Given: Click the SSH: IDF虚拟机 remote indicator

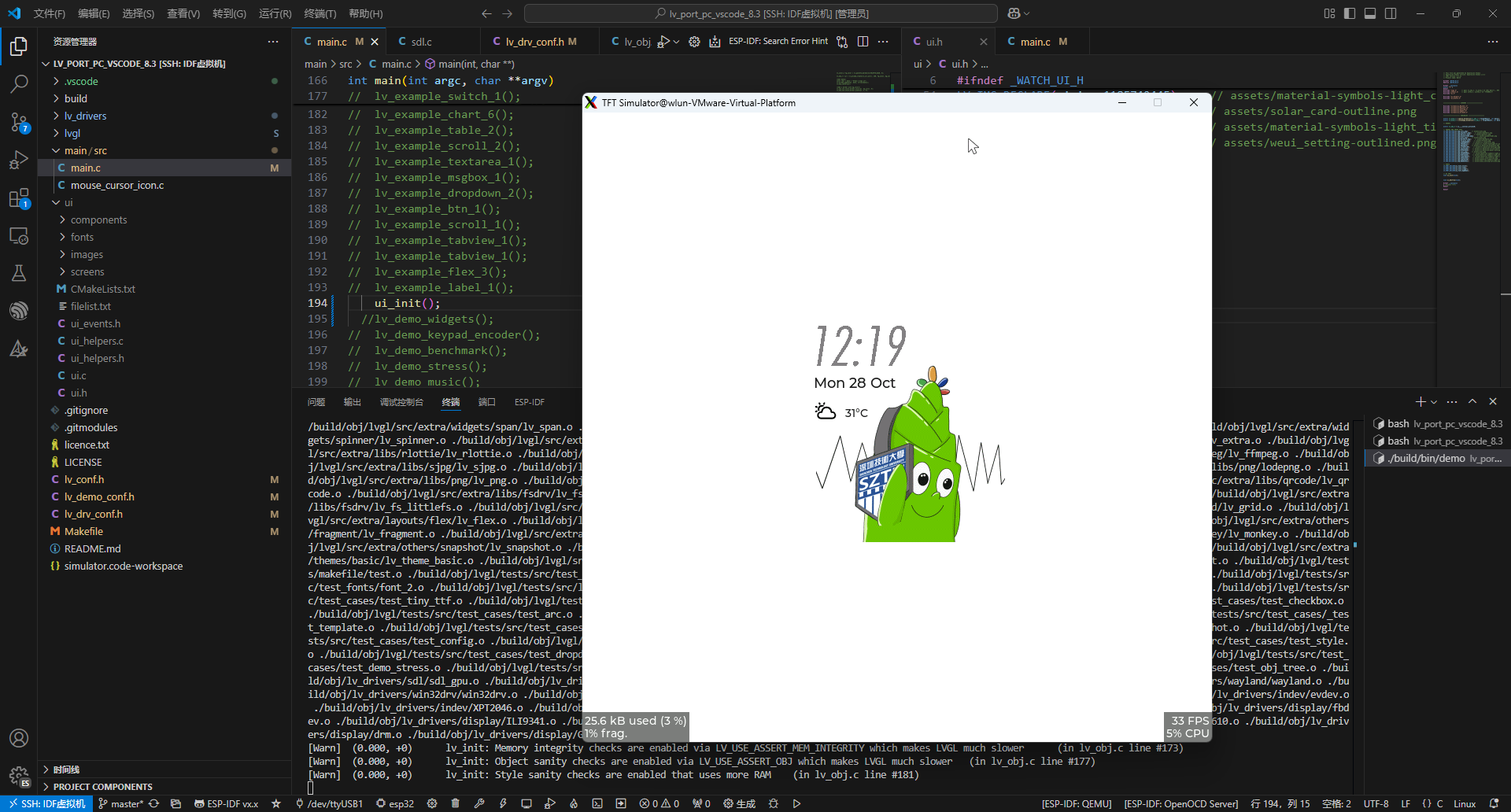Looking at the screenshot, I should point(47,803).
